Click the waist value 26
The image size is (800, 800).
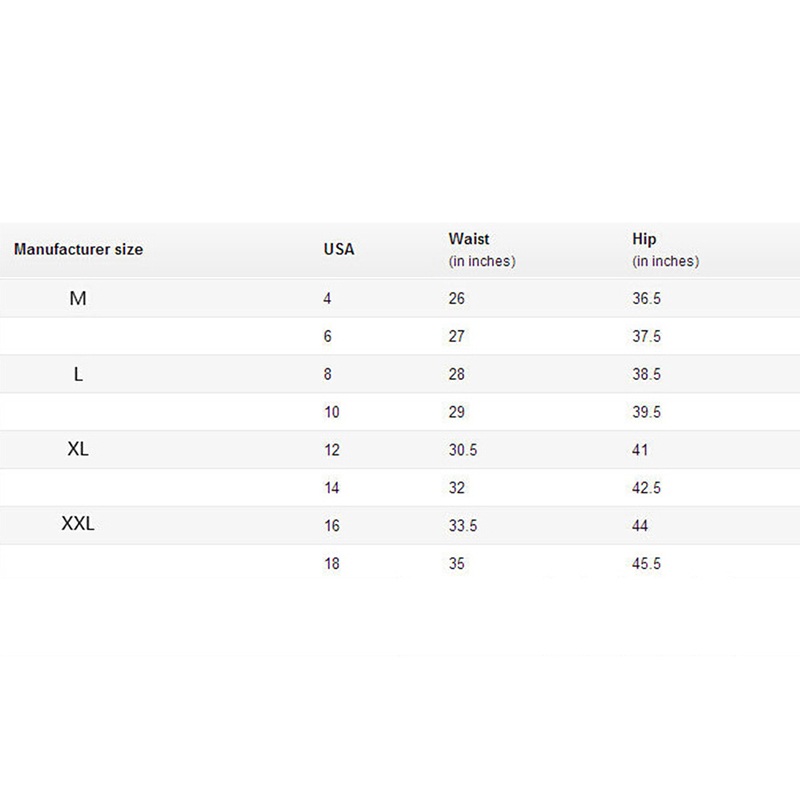pyautogui.click(x=457, y=299)
